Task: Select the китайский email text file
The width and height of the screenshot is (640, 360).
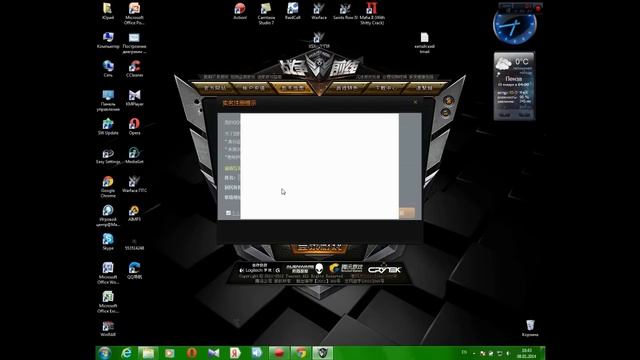Action: (424, 42)
